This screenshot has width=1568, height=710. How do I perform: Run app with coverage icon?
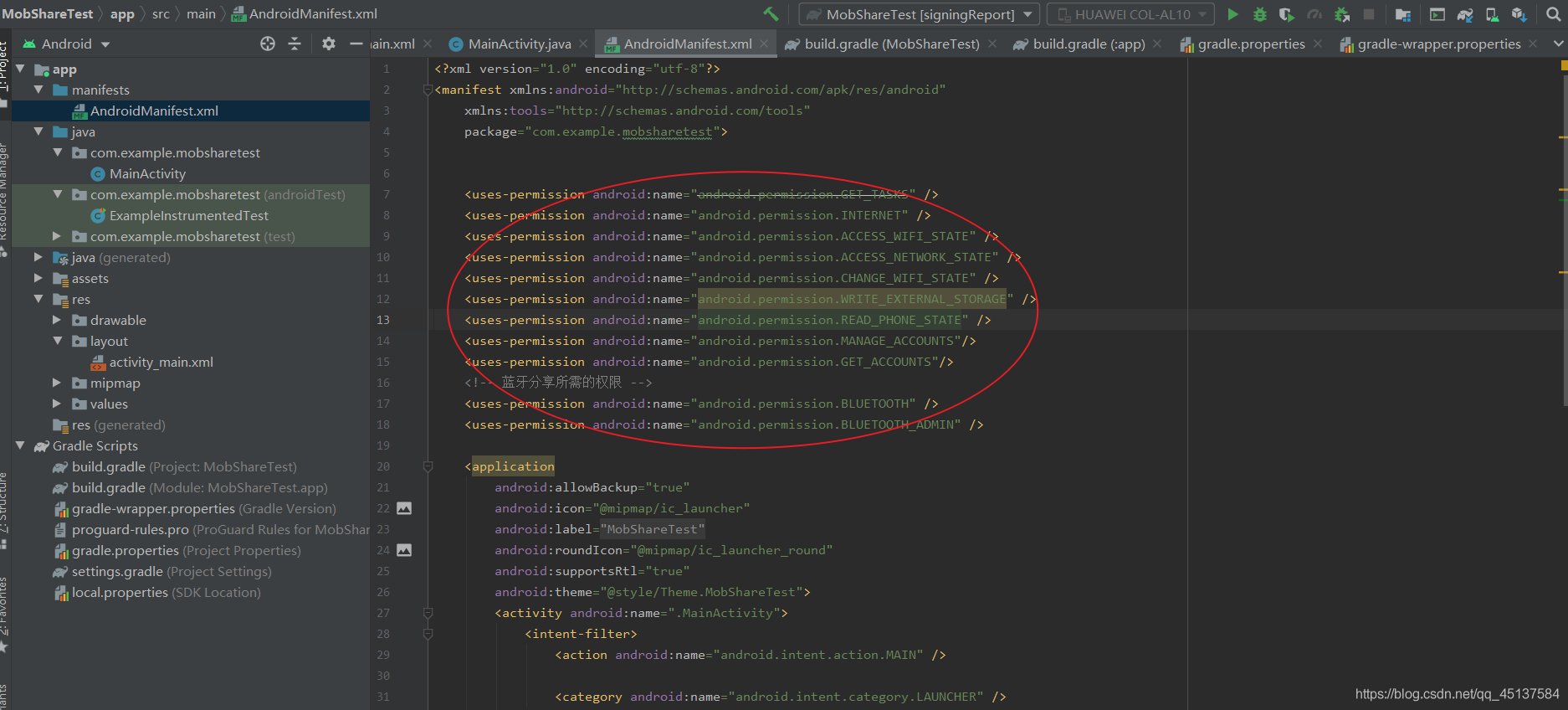tap(1287, 14)
